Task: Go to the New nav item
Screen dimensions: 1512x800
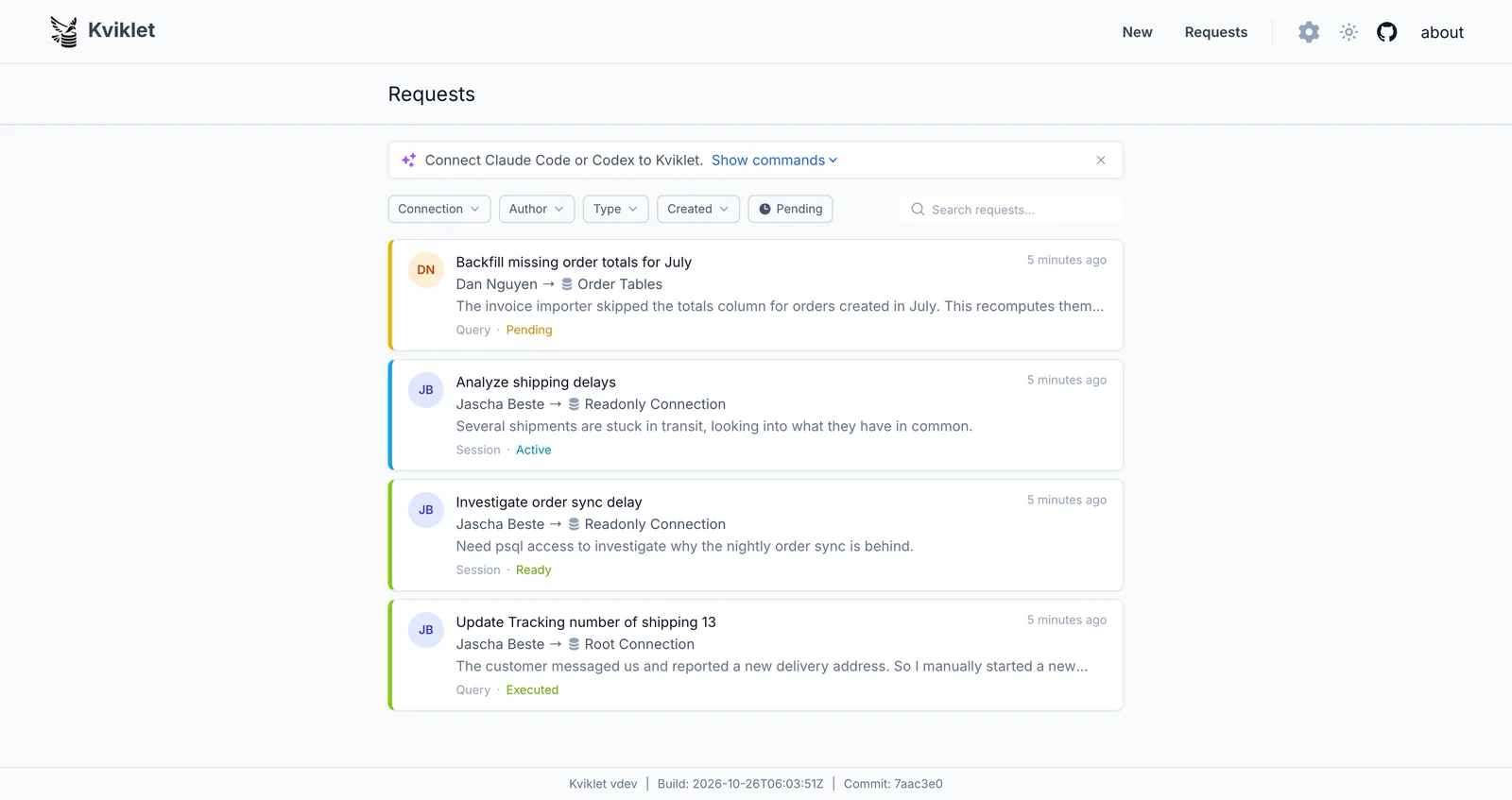Action: (x=1138, y=32)
